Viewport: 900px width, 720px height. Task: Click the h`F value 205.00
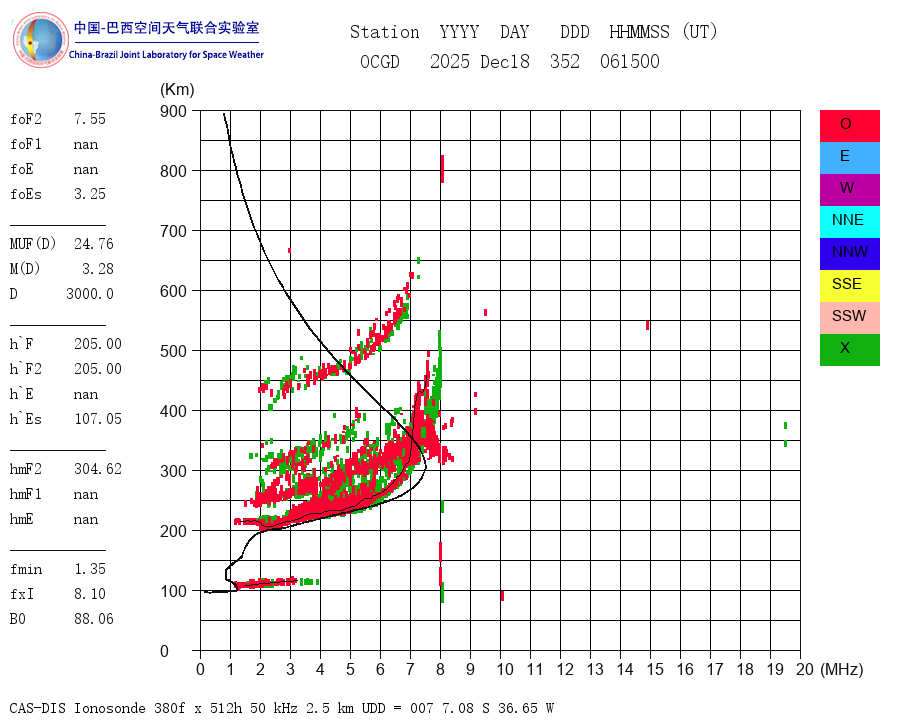[98, 344]
